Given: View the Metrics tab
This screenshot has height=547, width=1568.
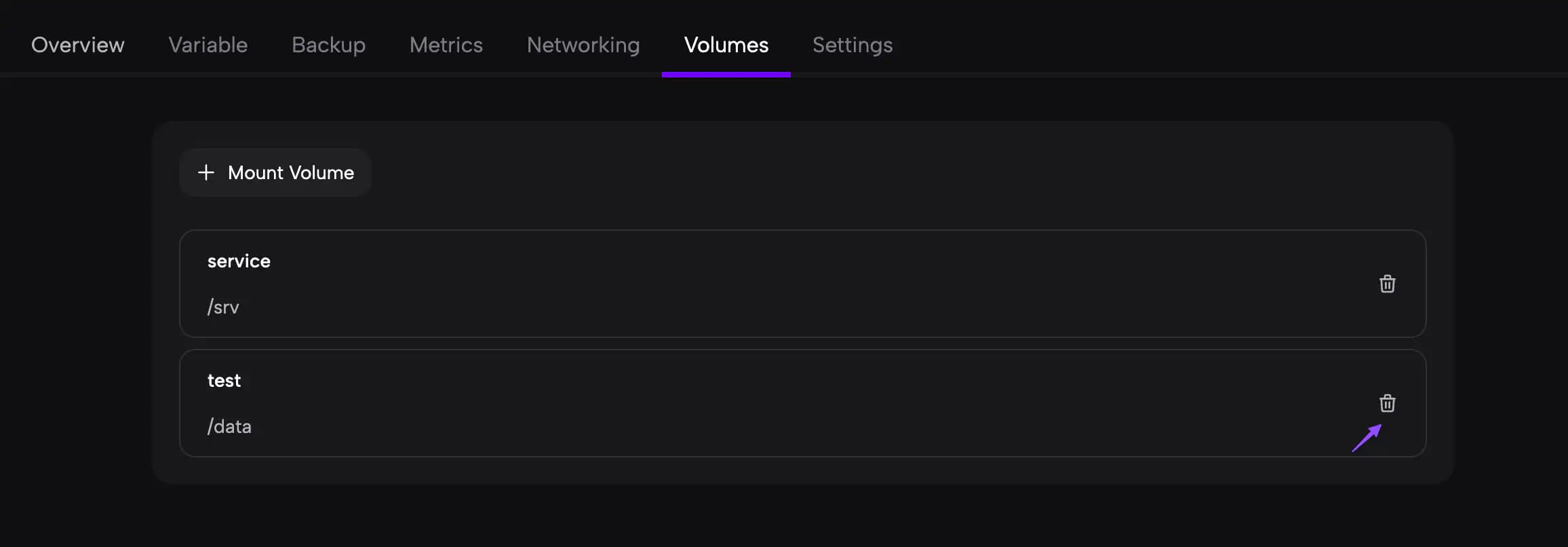Looking at the screenshot, I should point(446,45).
